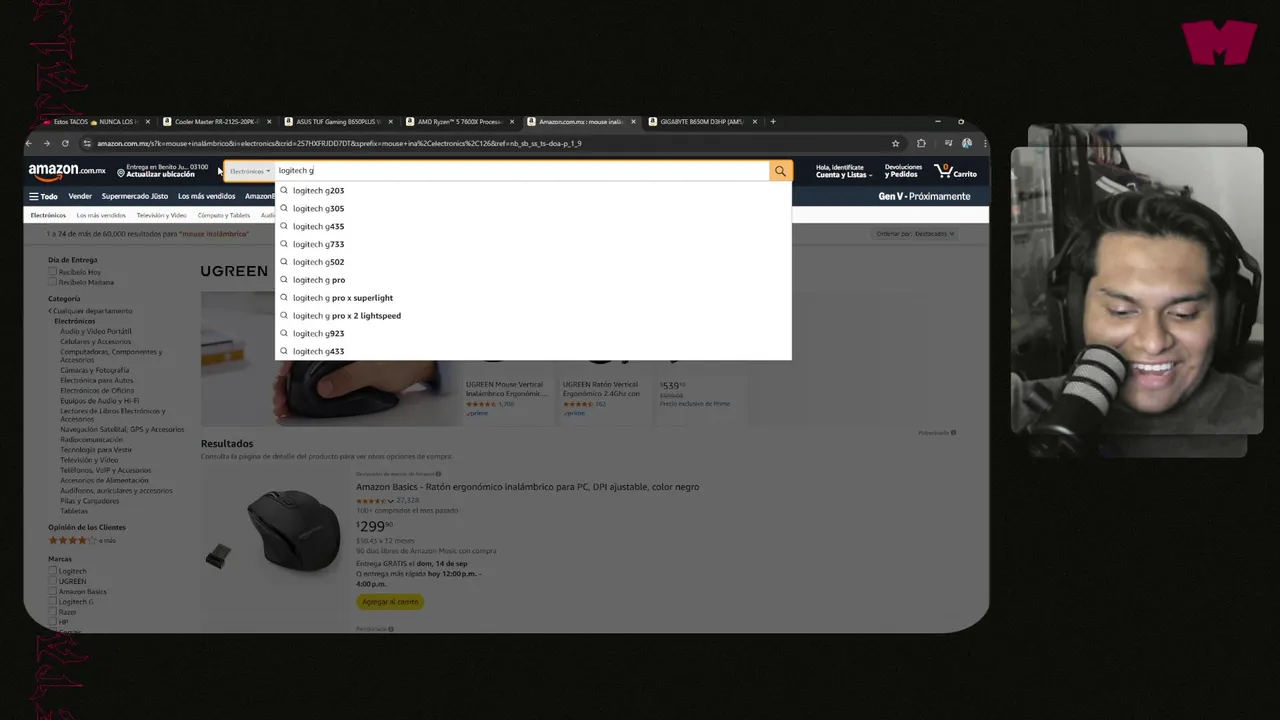
Task: Choose suggestion logitech g502
Action: pyautogui.click(x=533, y=262)
